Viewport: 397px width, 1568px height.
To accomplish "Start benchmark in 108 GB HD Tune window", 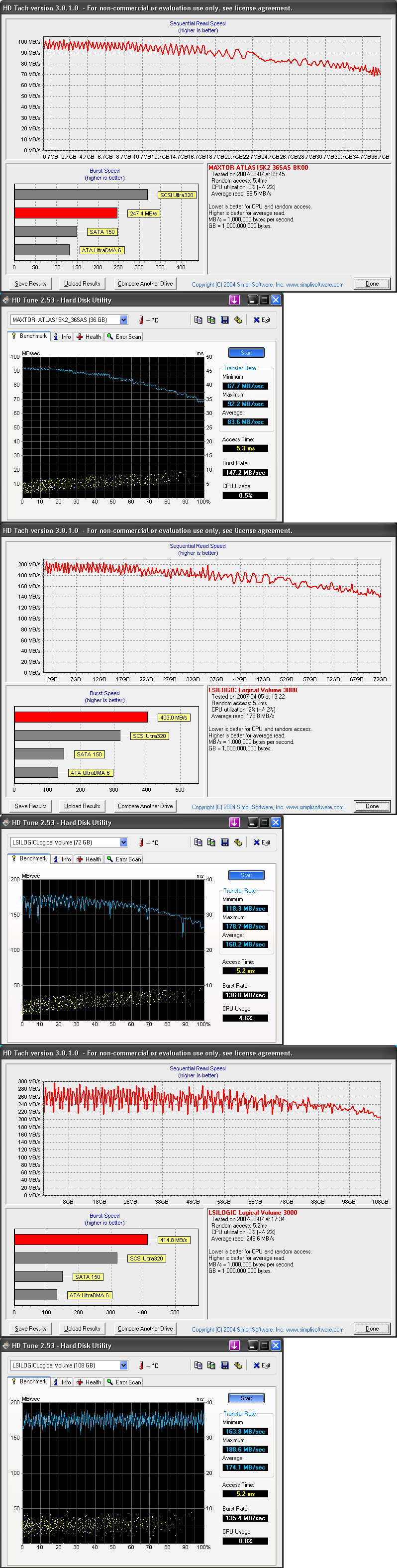I will coord(246,1397).
